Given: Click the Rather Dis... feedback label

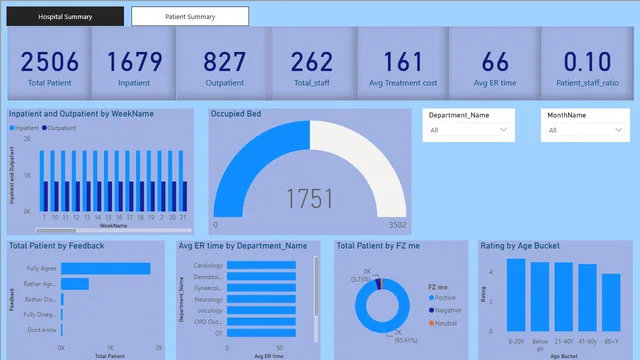Looking at the screenshot, I should 40,299.
